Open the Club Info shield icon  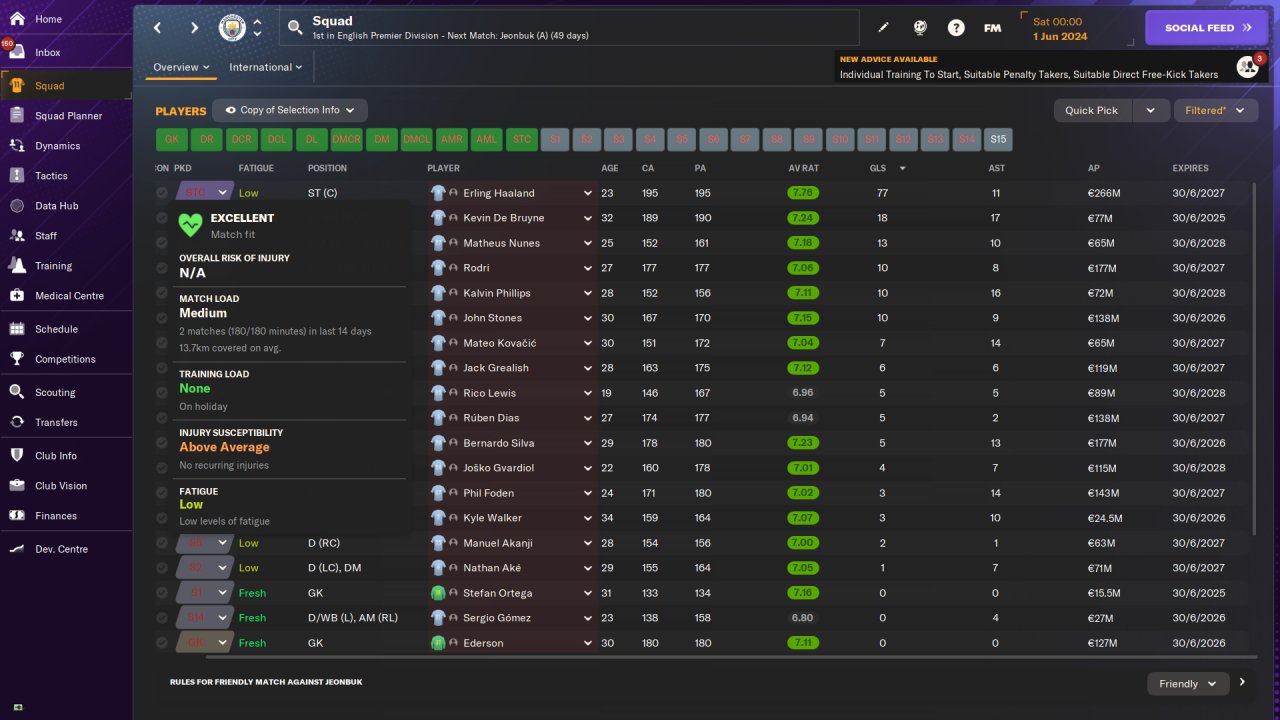coord(17,456)
